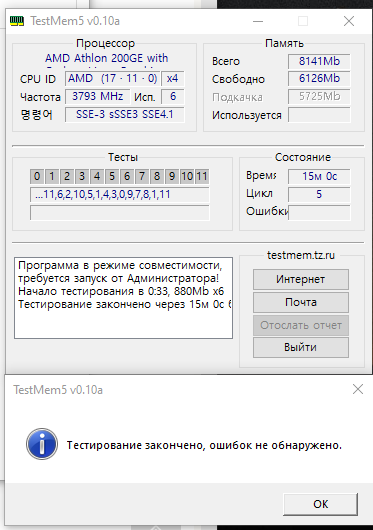The height and width of the screenshot is (530, 373).
Task: Click the free memory value 6126Mb
Action: 319,78
